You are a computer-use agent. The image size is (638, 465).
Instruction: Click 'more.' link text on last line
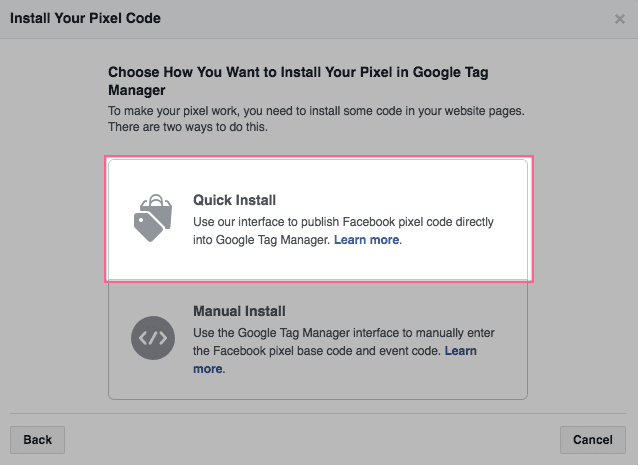click(209, 369)
